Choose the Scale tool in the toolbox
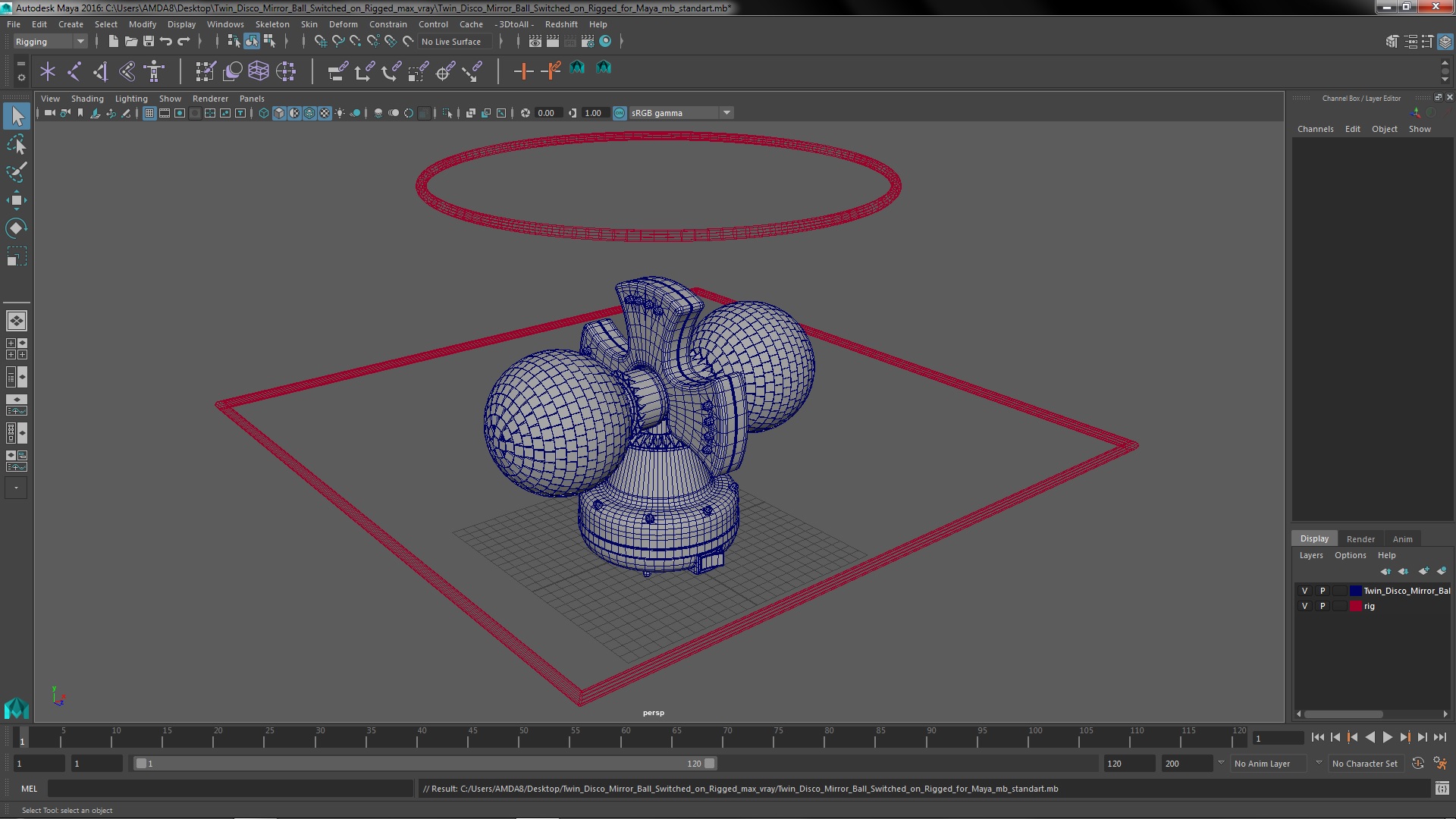Viewport: 1456px width, 819px height. (17, 256)
